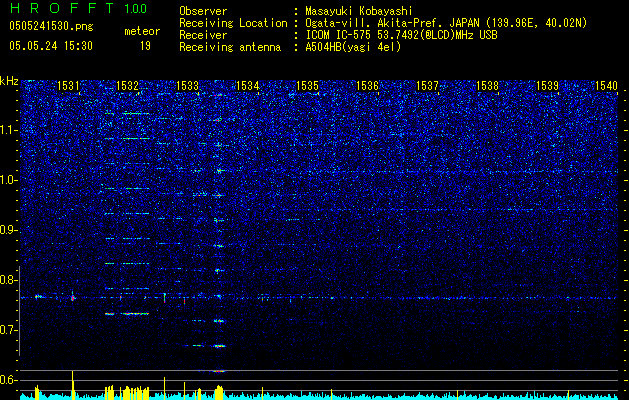Click the Receiving Location label
Image resolution: width=629 pixels, height=400 pixels.
(233, 23)
